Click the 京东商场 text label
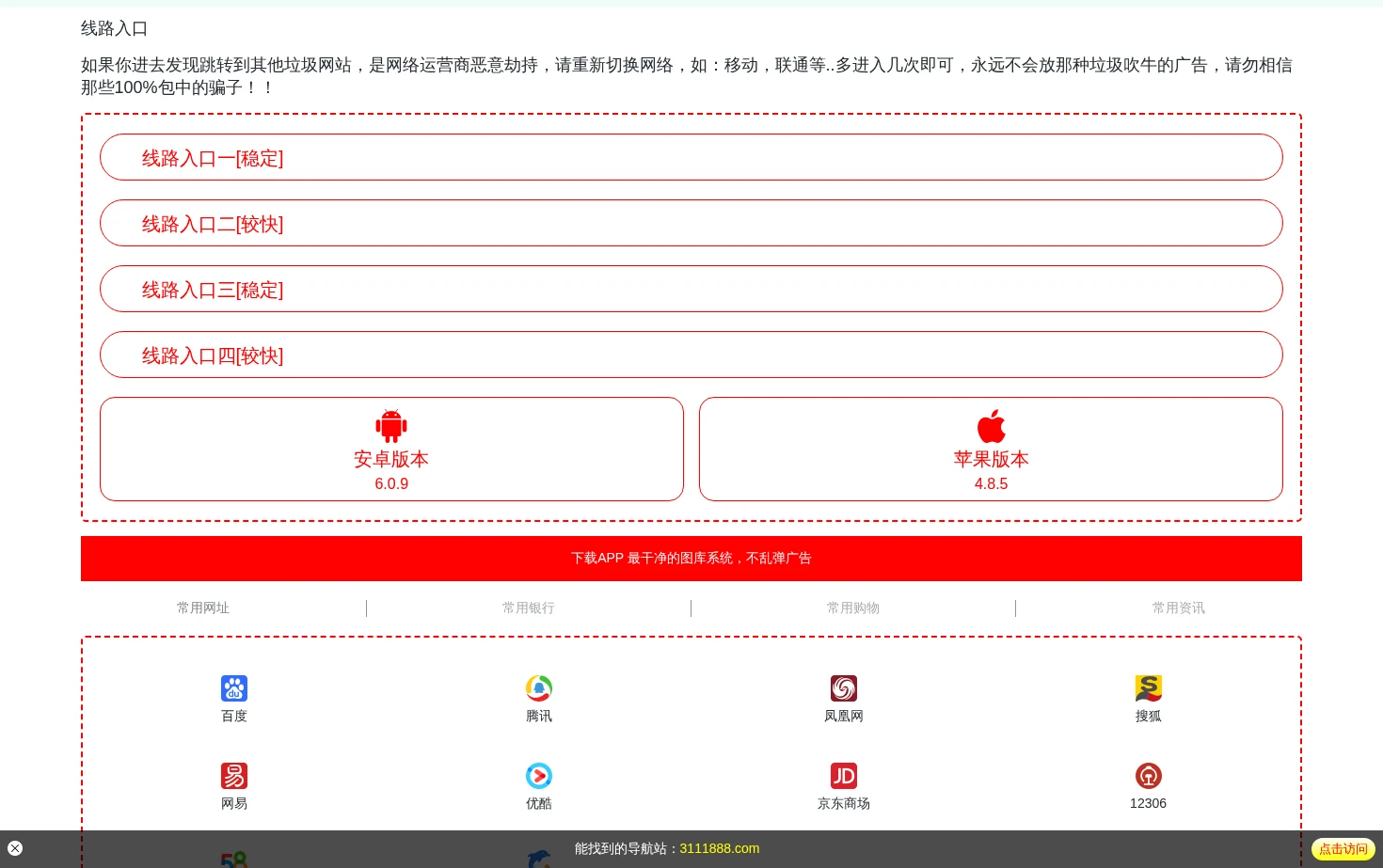The image size is (1383, 868). click(x=844, y=804)
